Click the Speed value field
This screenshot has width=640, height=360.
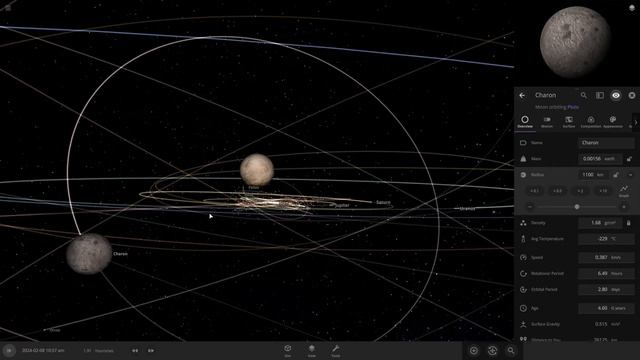[x=607, y=258]
